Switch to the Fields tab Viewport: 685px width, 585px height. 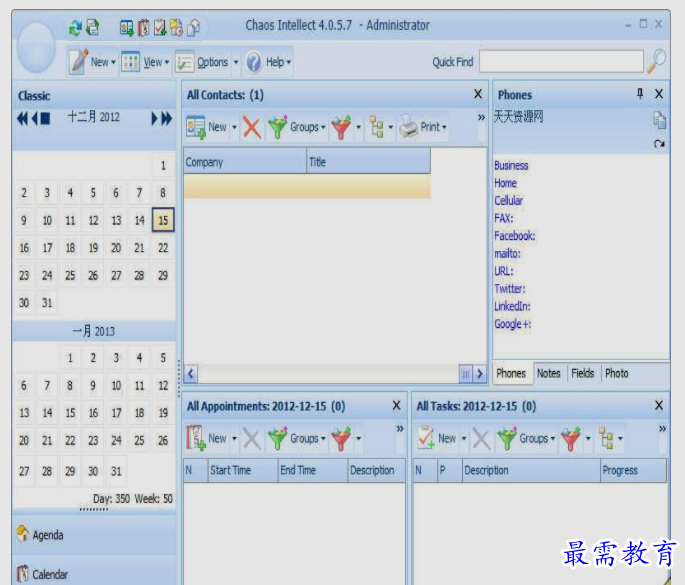point(582,374)
